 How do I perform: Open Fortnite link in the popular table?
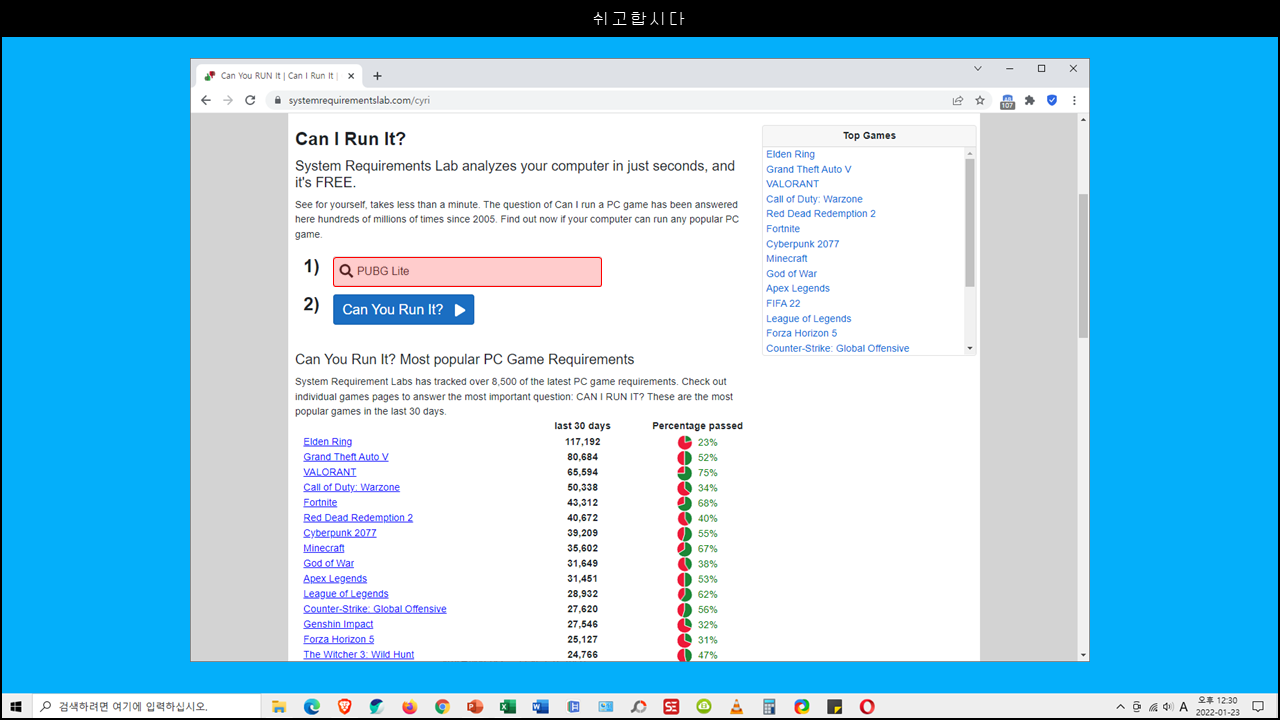[320, 502]
